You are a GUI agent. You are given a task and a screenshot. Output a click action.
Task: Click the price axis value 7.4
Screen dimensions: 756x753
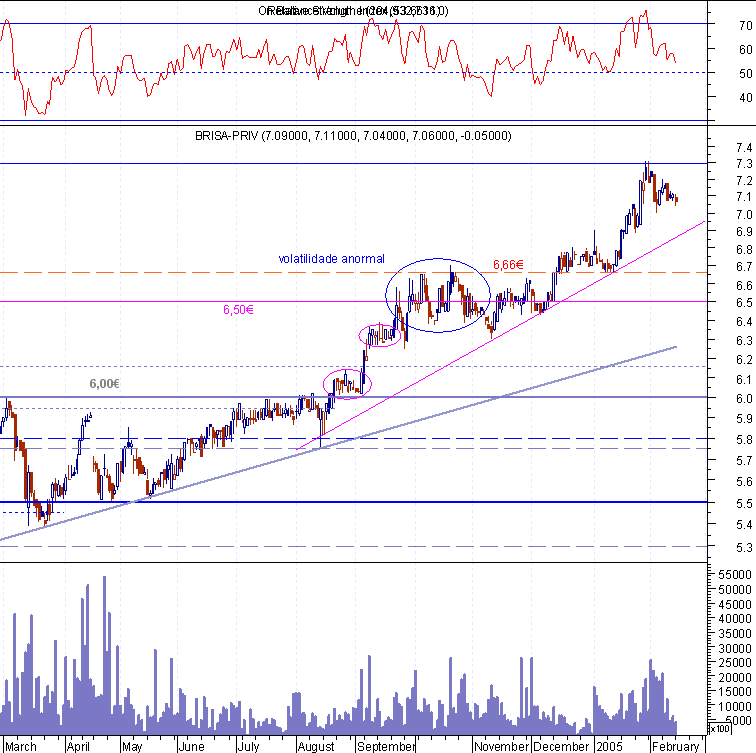tap(744, 148)
